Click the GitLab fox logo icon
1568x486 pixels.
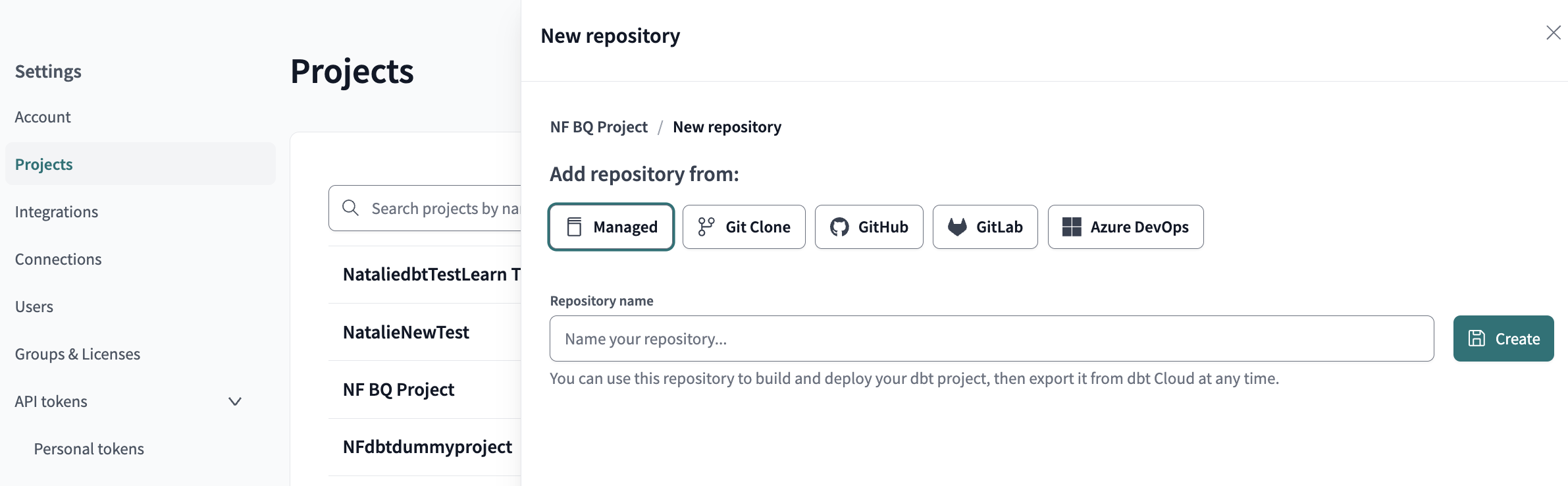[x=957, y=227]
